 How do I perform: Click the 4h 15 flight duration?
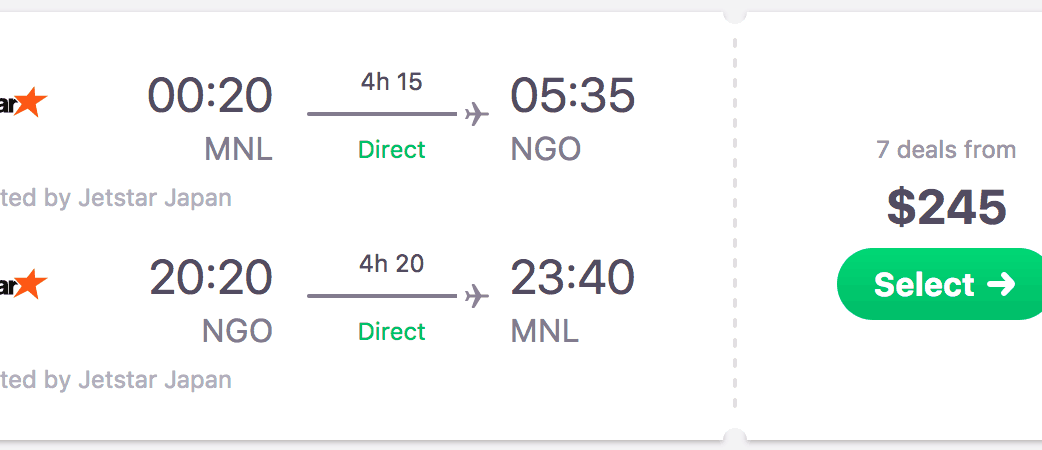pos(392,82)
